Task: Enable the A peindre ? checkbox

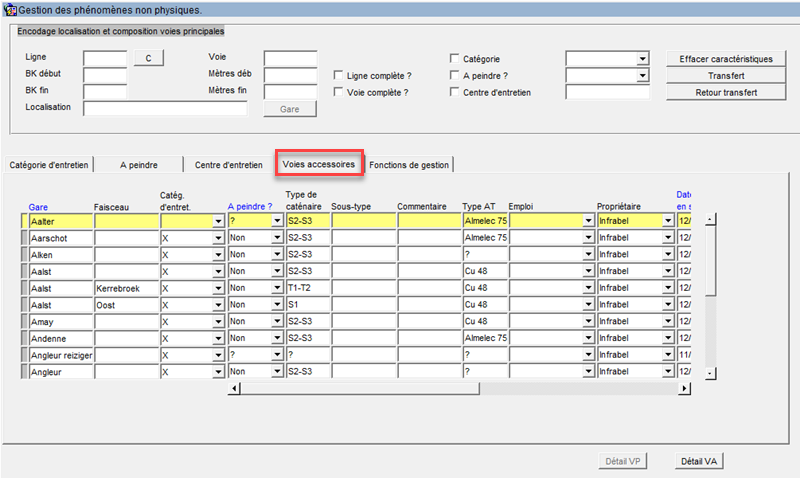Action: tap(454, 76)
